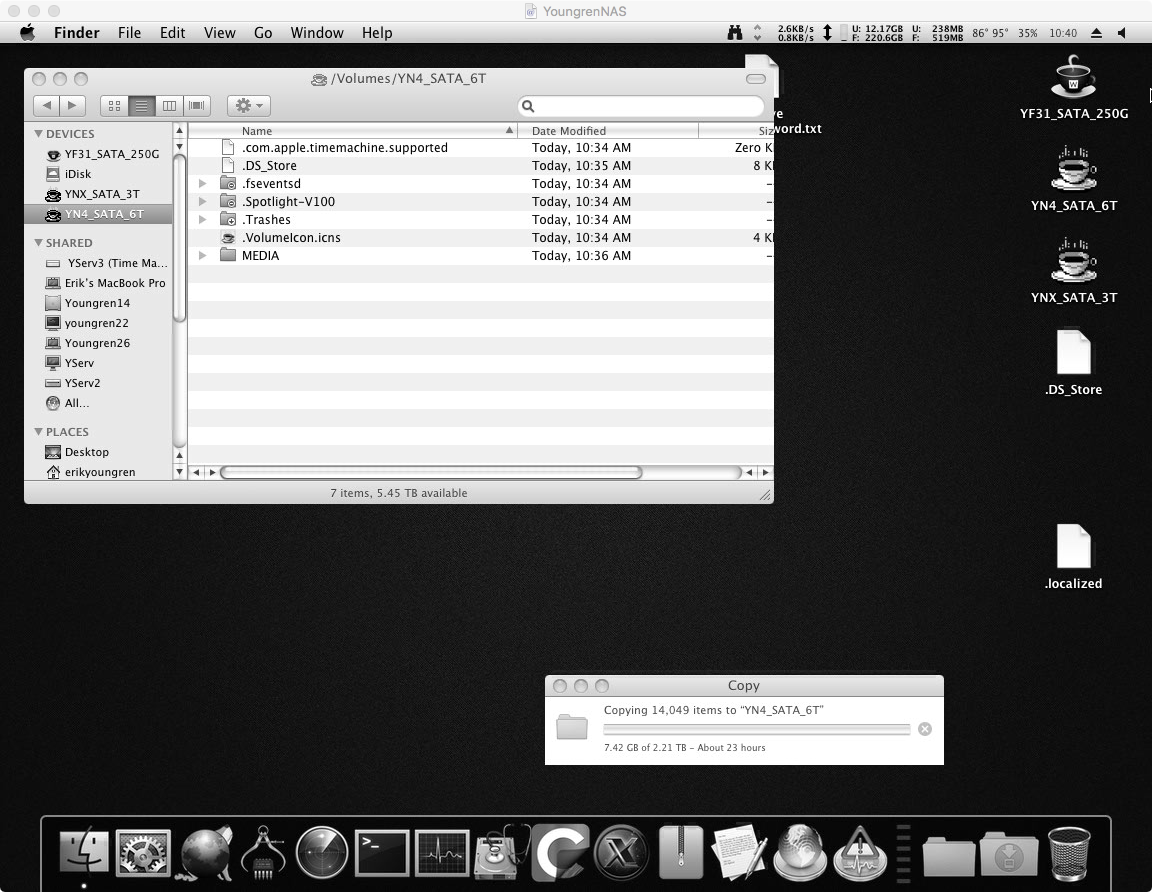The height and width of the screenshot is (892, 1152).
Task: Open erikyoungren home folder in sidebar
Action: point(99,472)
